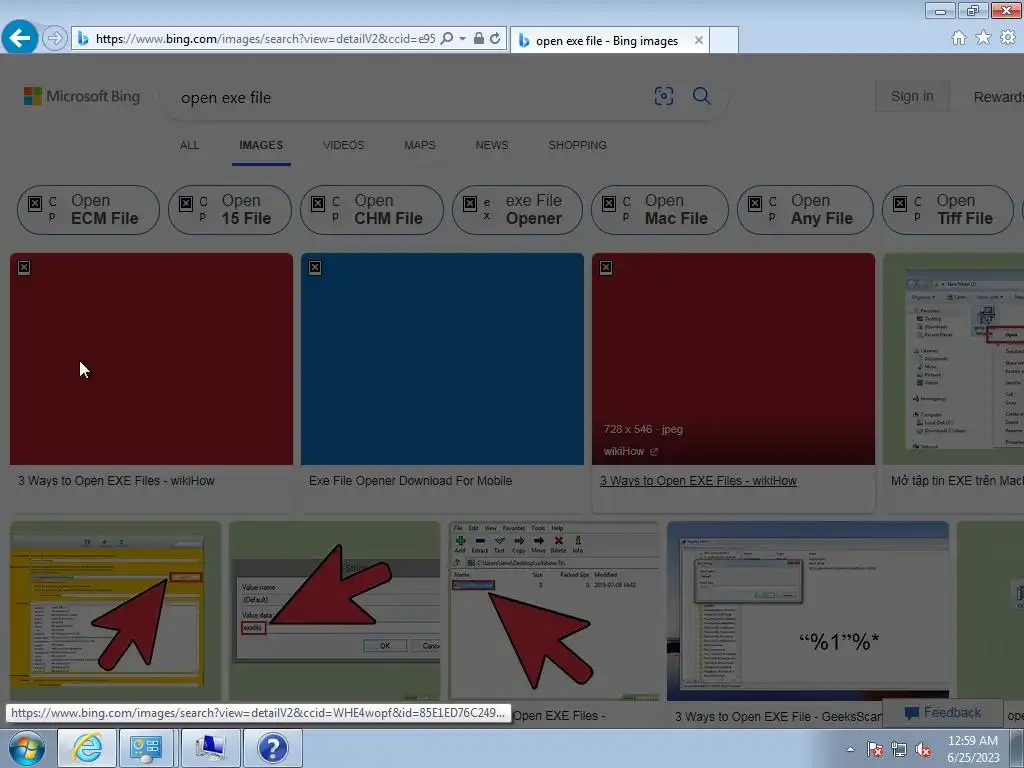Click the Bing search magnifier button
This screenshot has width=1024, height=768.
[x=701, y=97]
